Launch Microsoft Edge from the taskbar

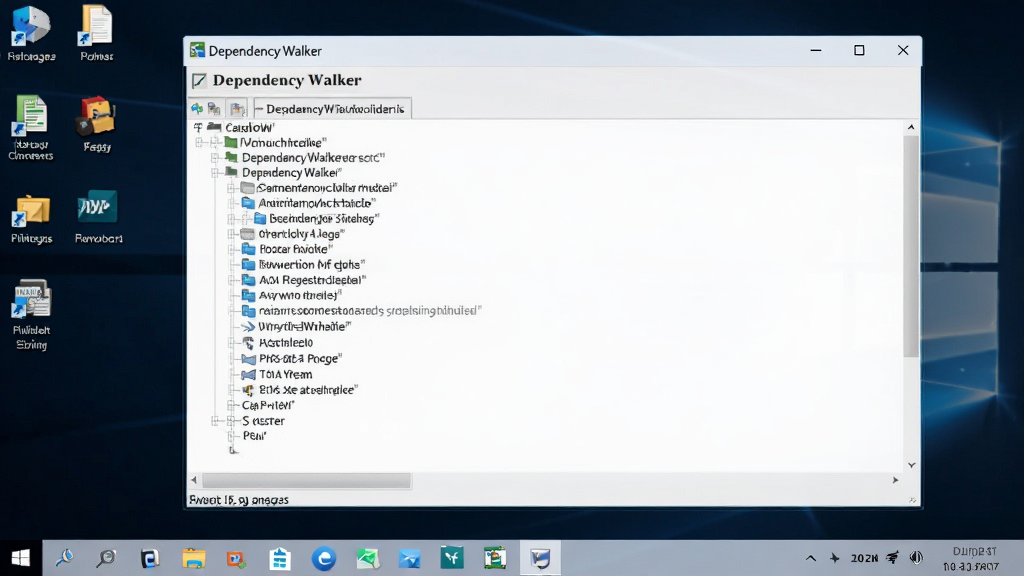(x=323, y=558)
